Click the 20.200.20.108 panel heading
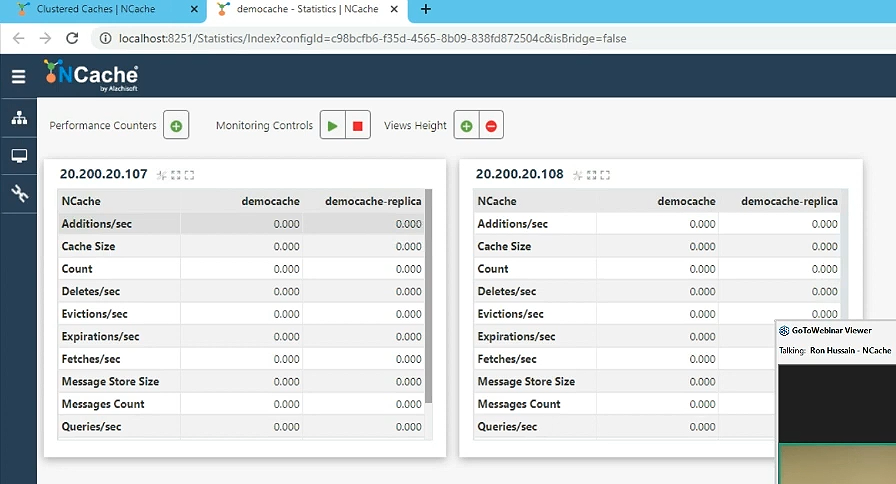 pyautogui.click(x=519, y=174)
